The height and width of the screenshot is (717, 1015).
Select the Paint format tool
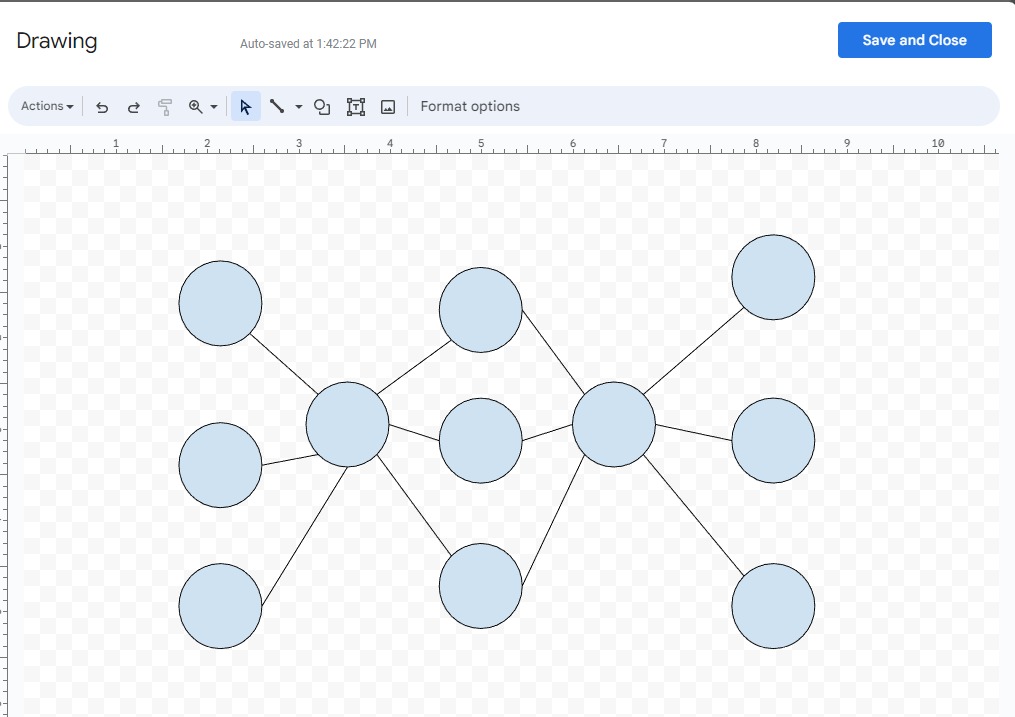164,106
